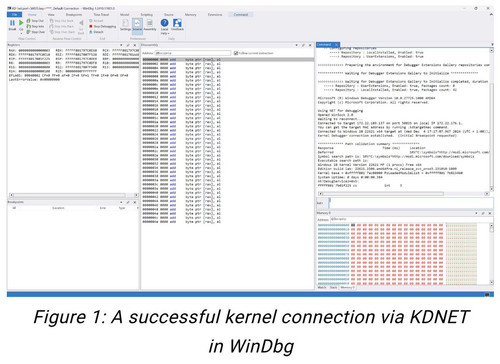Click the Command output horizontal scrollbar
500x364 pixels.
coord(403,193)
